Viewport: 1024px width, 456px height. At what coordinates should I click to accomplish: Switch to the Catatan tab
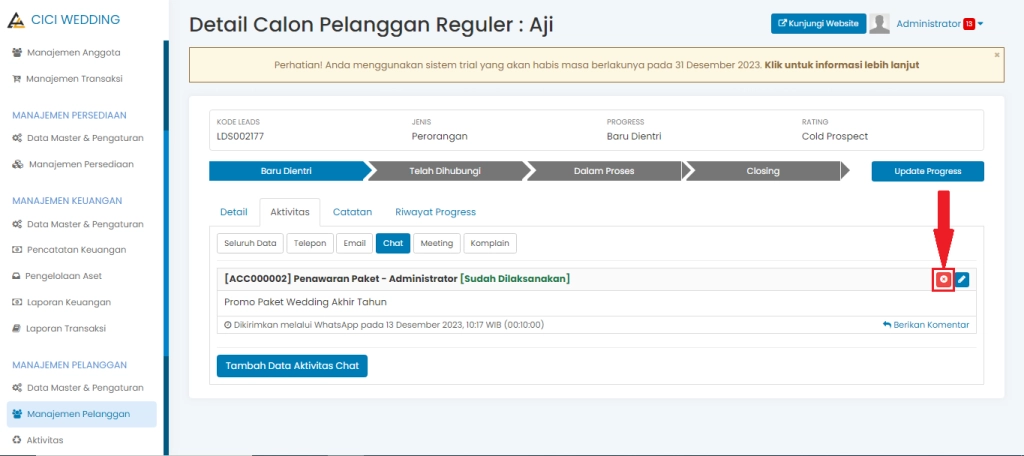[x=352, y=212]
